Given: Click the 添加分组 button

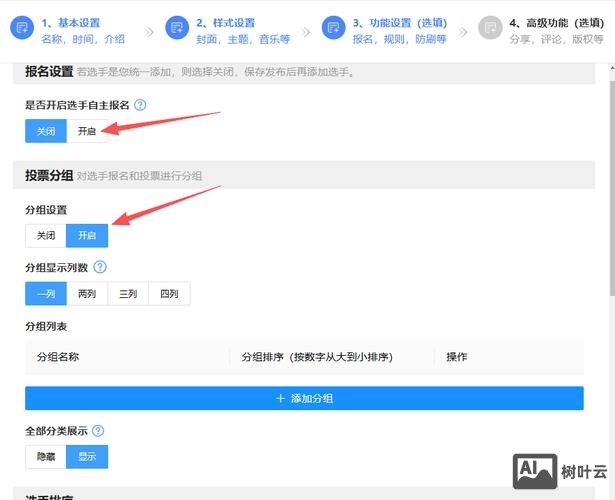Looking at the screenshot, I should (x=304, y=398).
